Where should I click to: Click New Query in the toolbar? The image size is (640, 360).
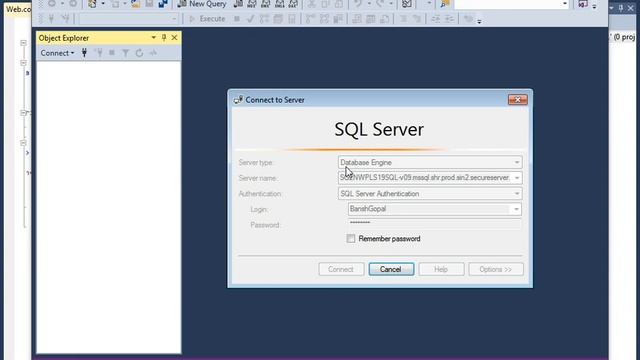point(202,4)
